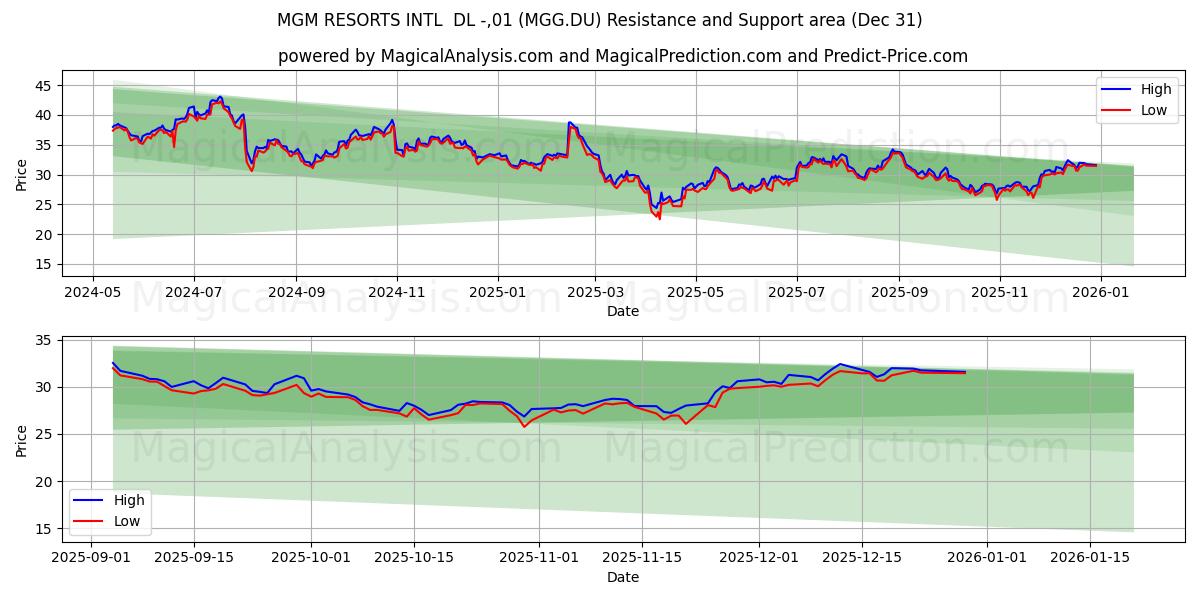Click the '2025-09-15' tick label
The image size is (1200, 600).
pyautogui.click(x=194, y=559)
